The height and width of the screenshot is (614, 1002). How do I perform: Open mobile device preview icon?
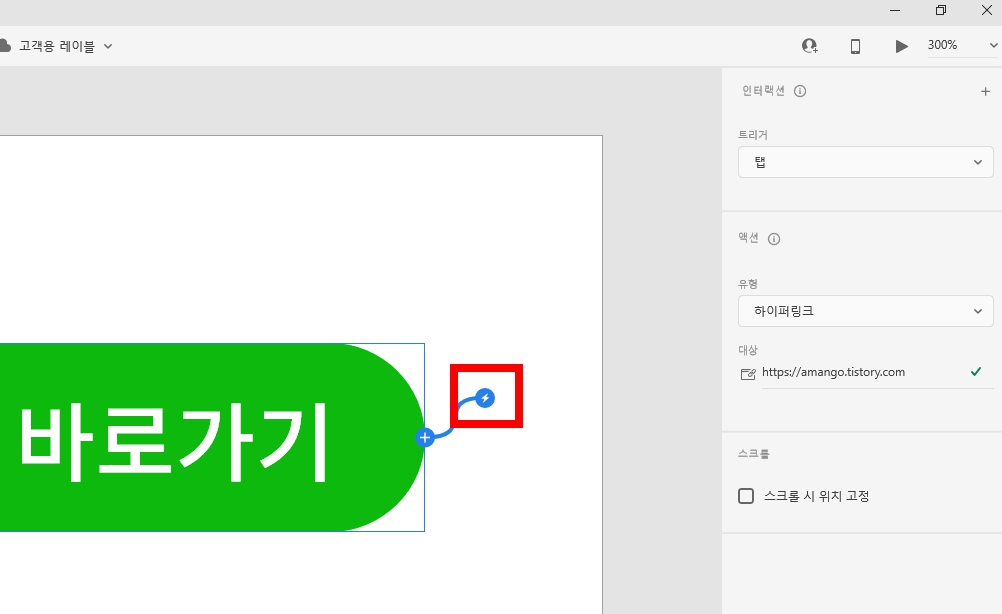tap(855, 45)
